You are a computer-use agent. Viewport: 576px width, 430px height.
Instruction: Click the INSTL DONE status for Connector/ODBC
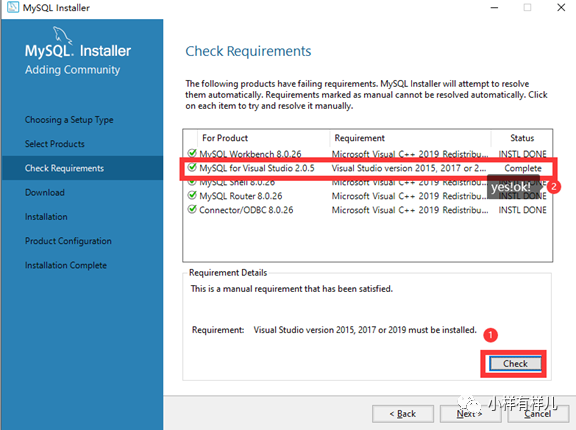point(522,210)
